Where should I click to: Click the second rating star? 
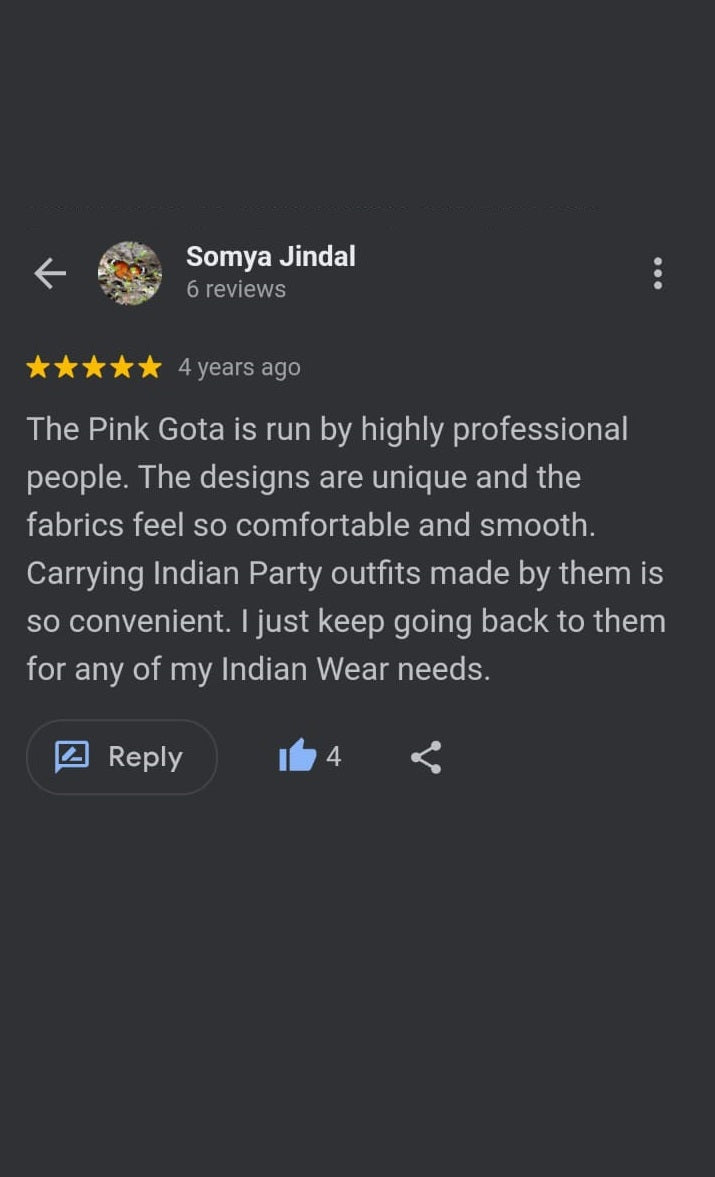(66, 367)
